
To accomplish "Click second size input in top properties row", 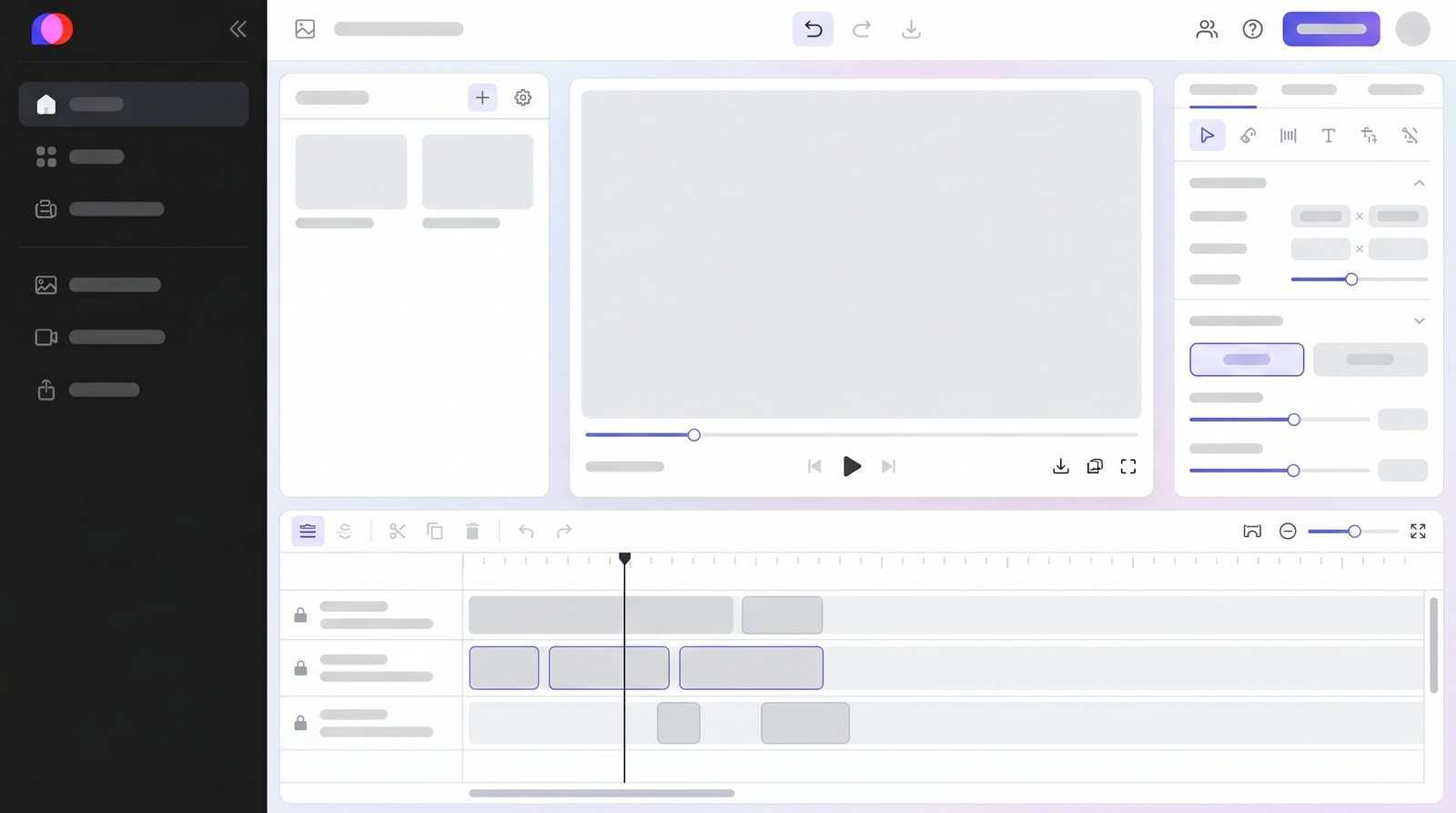I will click(x=1398, y=217).
